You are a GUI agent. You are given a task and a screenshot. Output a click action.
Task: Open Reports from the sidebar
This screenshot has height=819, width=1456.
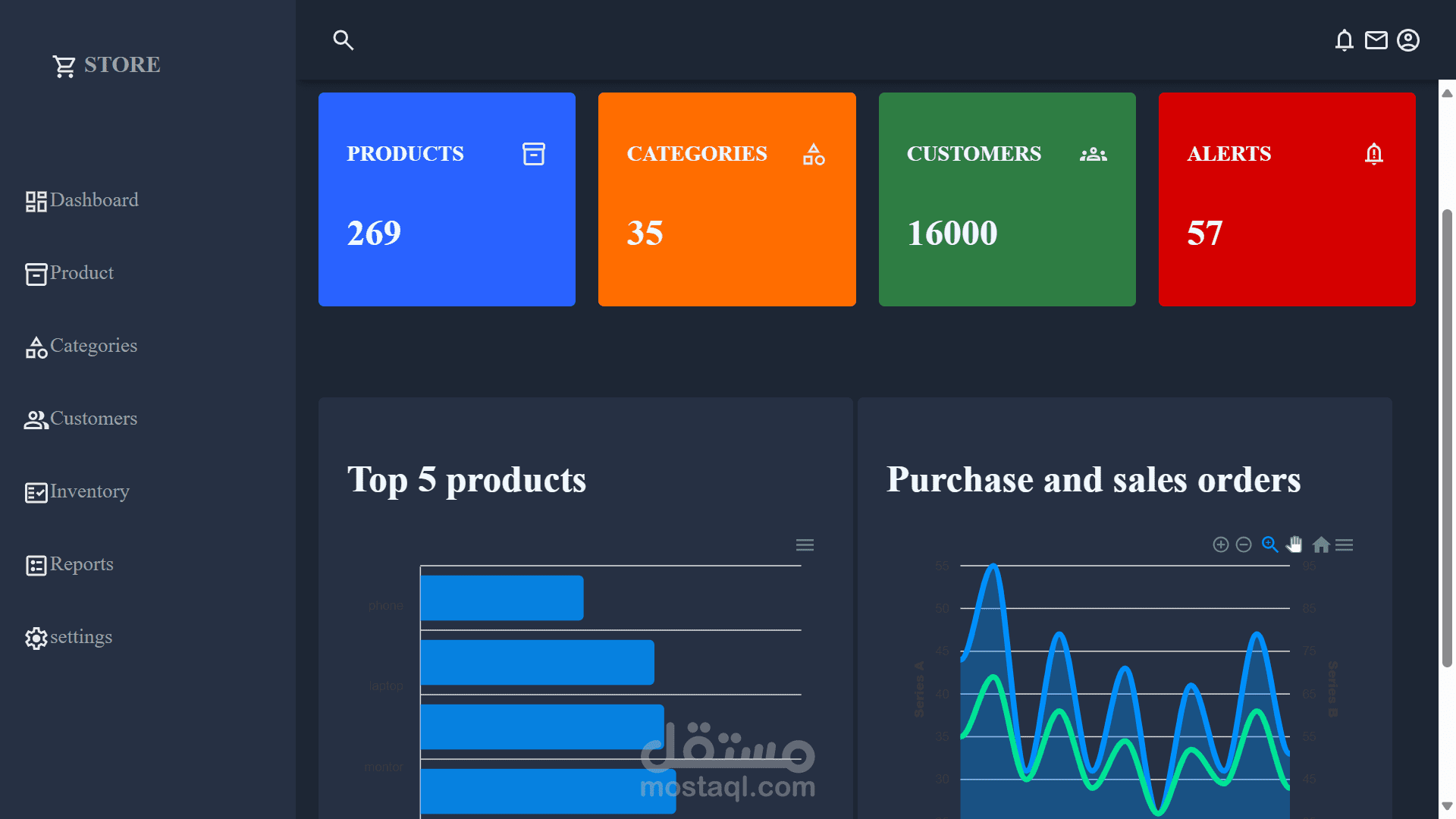pyautogui.click(x=82, y=564)
